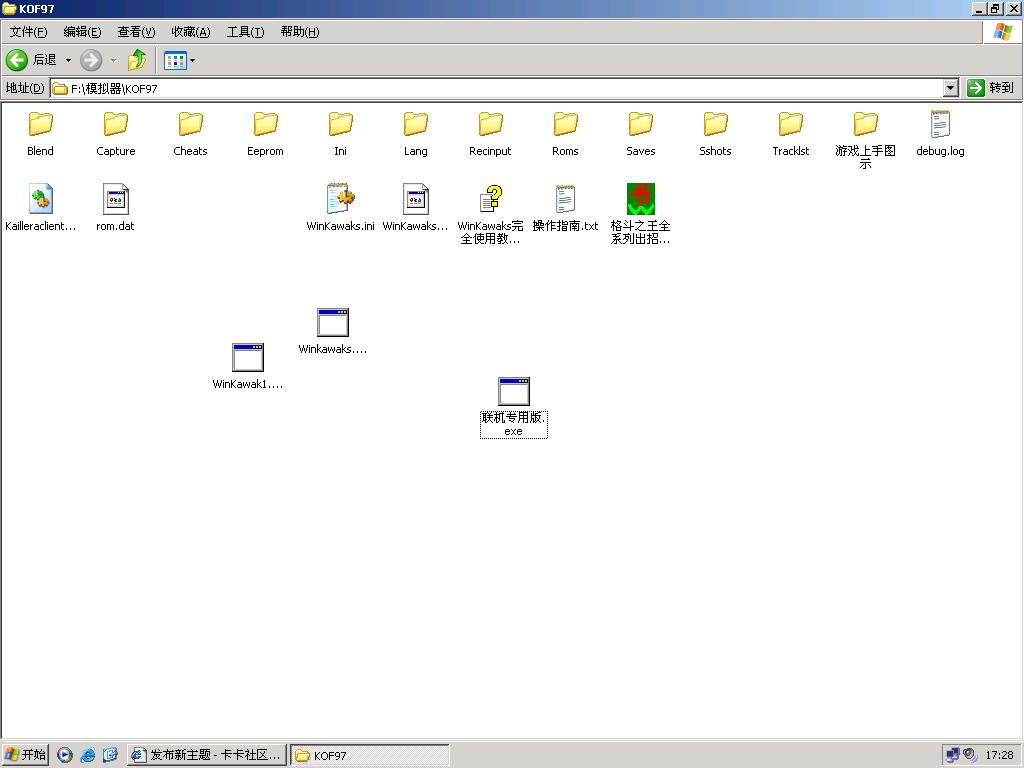This screenshot has width=1024, height=768.
Task: Launch Internet Explorer from quick launch
Action: (88, 755)
